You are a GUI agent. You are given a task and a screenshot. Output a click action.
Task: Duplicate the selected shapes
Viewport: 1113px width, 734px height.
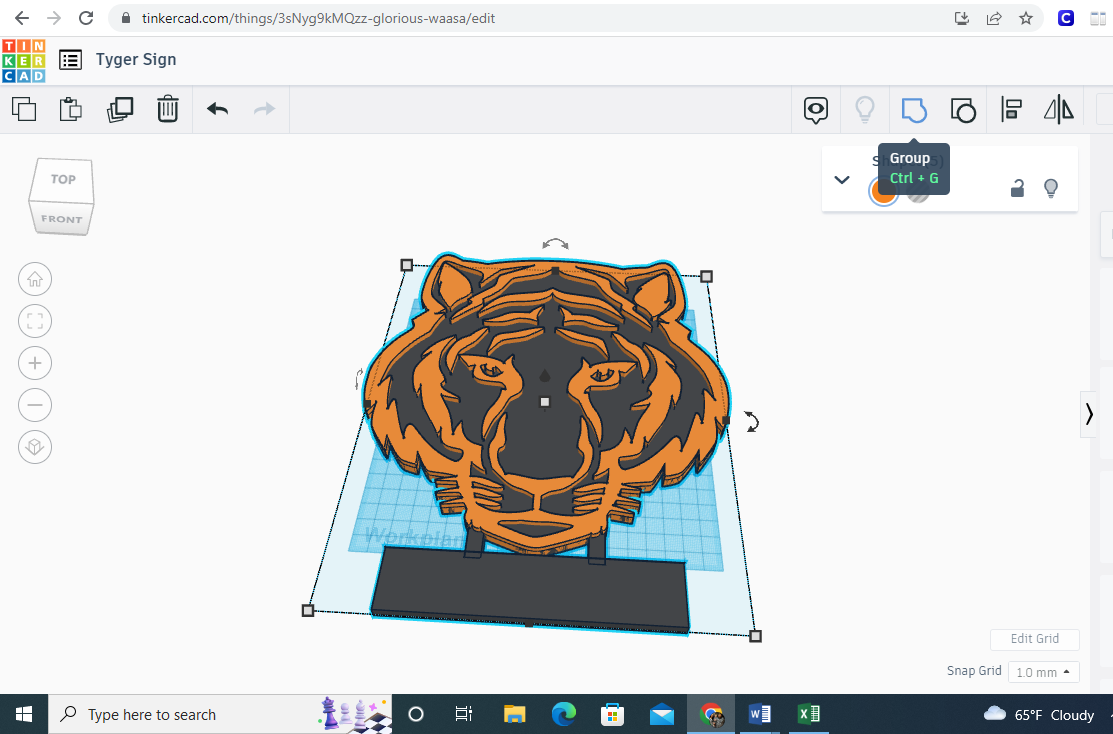pos(120,109)
